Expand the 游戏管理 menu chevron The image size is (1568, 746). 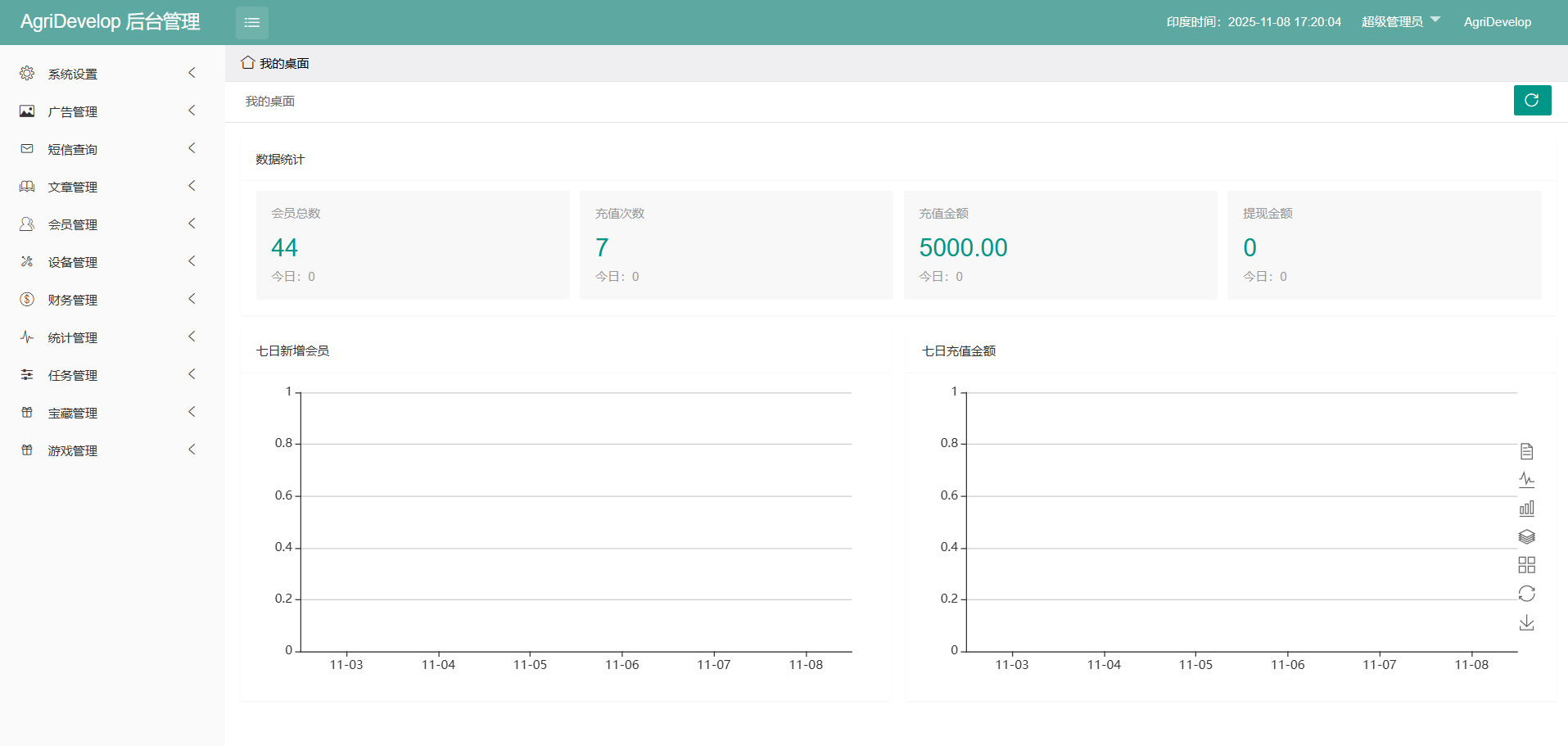[x=192, y=450]
